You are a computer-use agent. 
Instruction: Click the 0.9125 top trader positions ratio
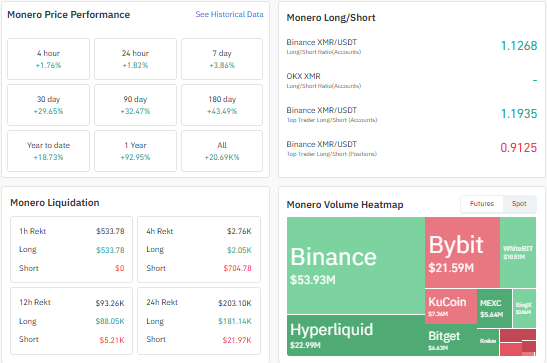pos(518,148)
